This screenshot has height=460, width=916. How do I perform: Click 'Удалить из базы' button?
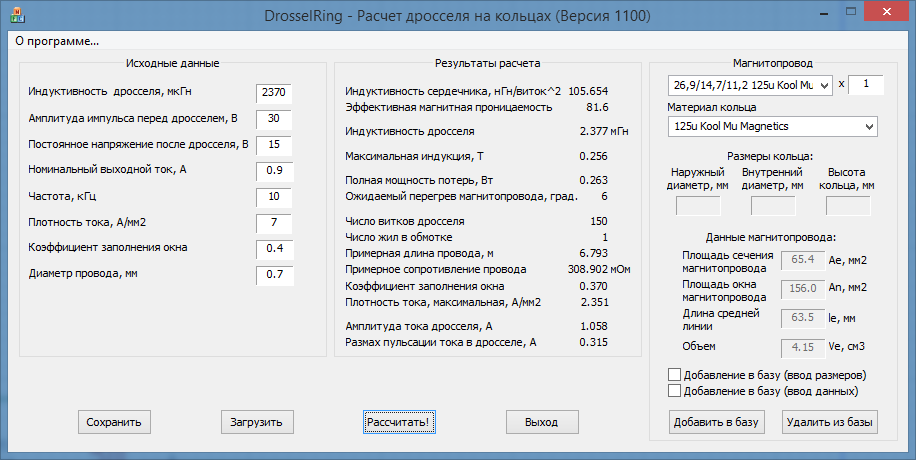click(x=830, y=422)
